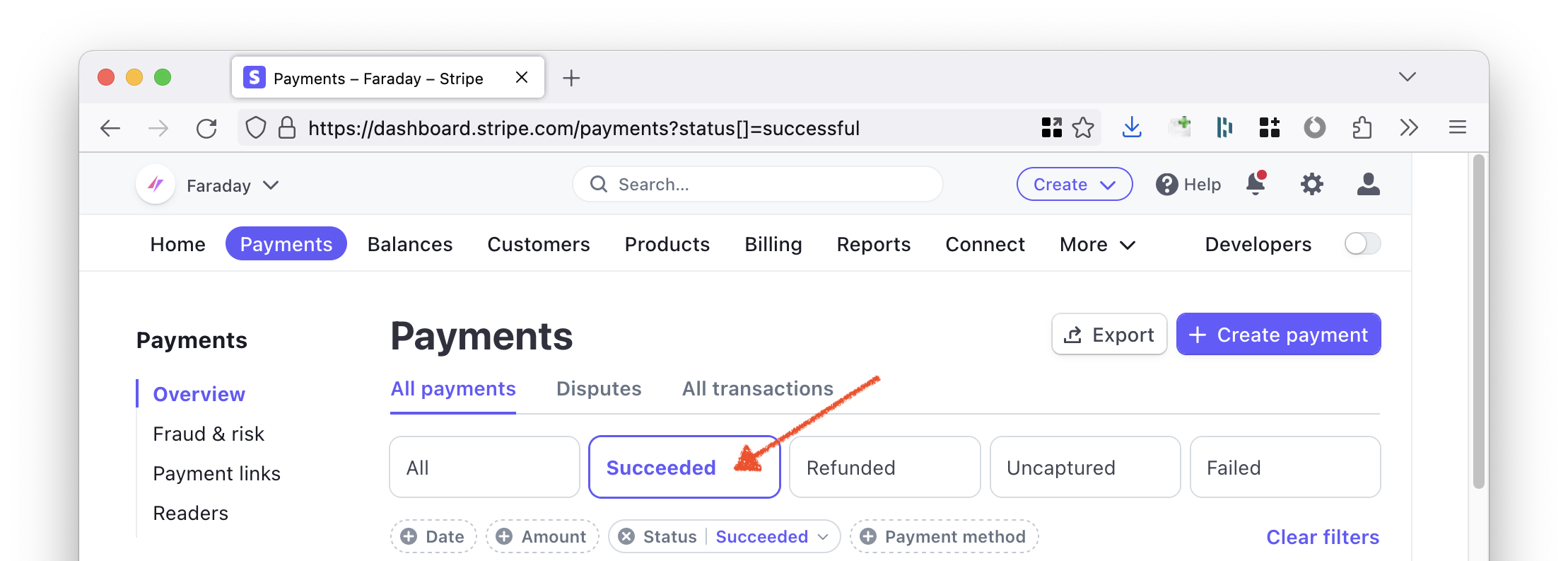Viewport: 1568px width, 561px height.
Task: Remove the Status filter with its X icon
Action: click(626, 536)
